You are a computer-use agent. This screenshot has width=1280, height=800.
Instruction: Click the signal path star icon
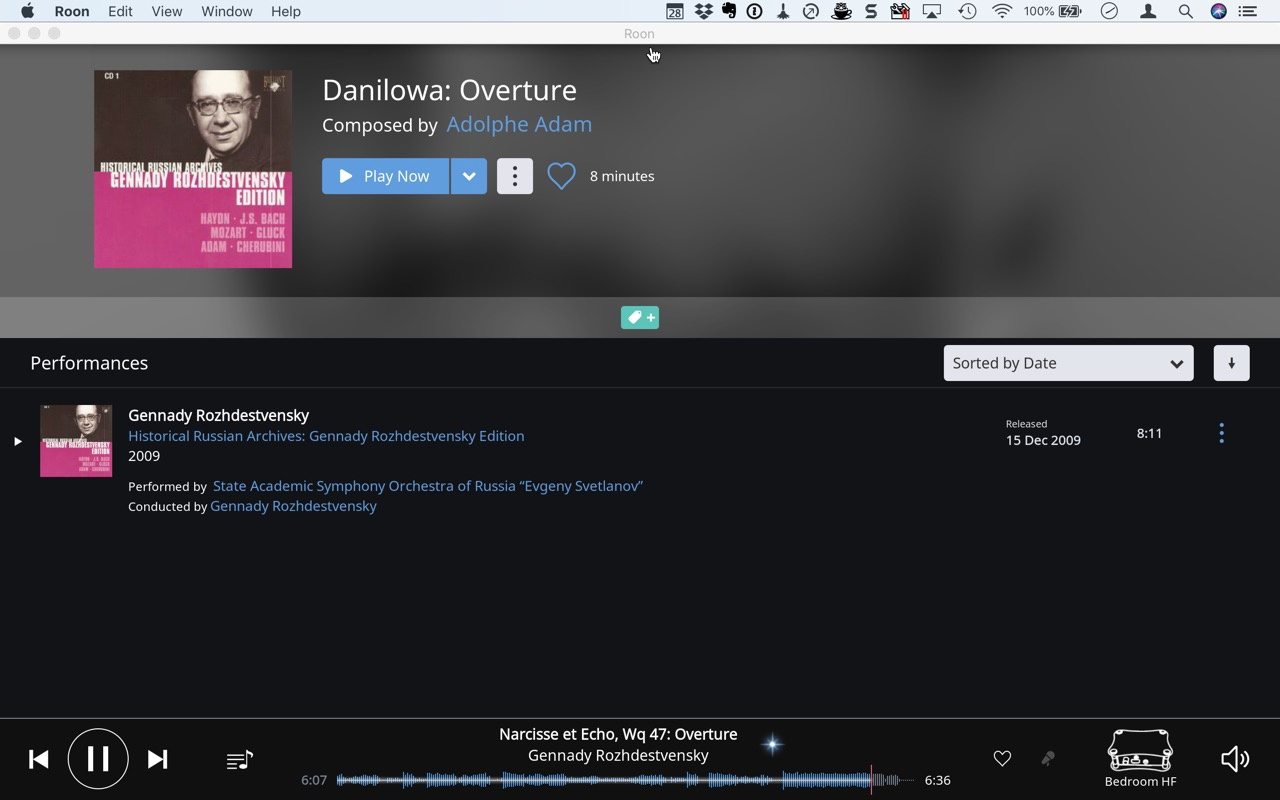772,743
